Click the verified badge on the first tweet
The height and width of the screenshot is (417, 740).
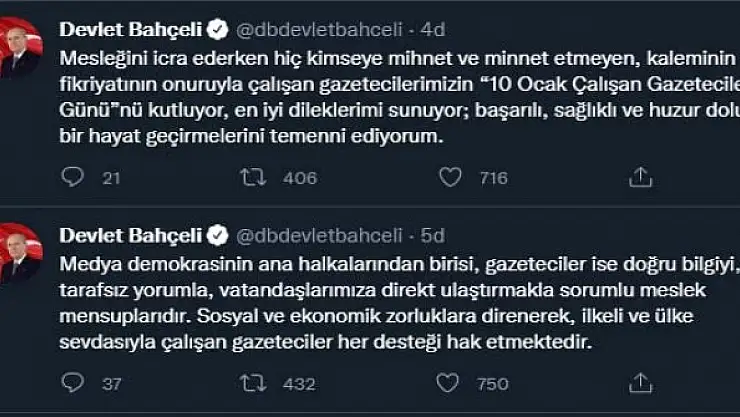pyautogui.click(x=215, y=28)
